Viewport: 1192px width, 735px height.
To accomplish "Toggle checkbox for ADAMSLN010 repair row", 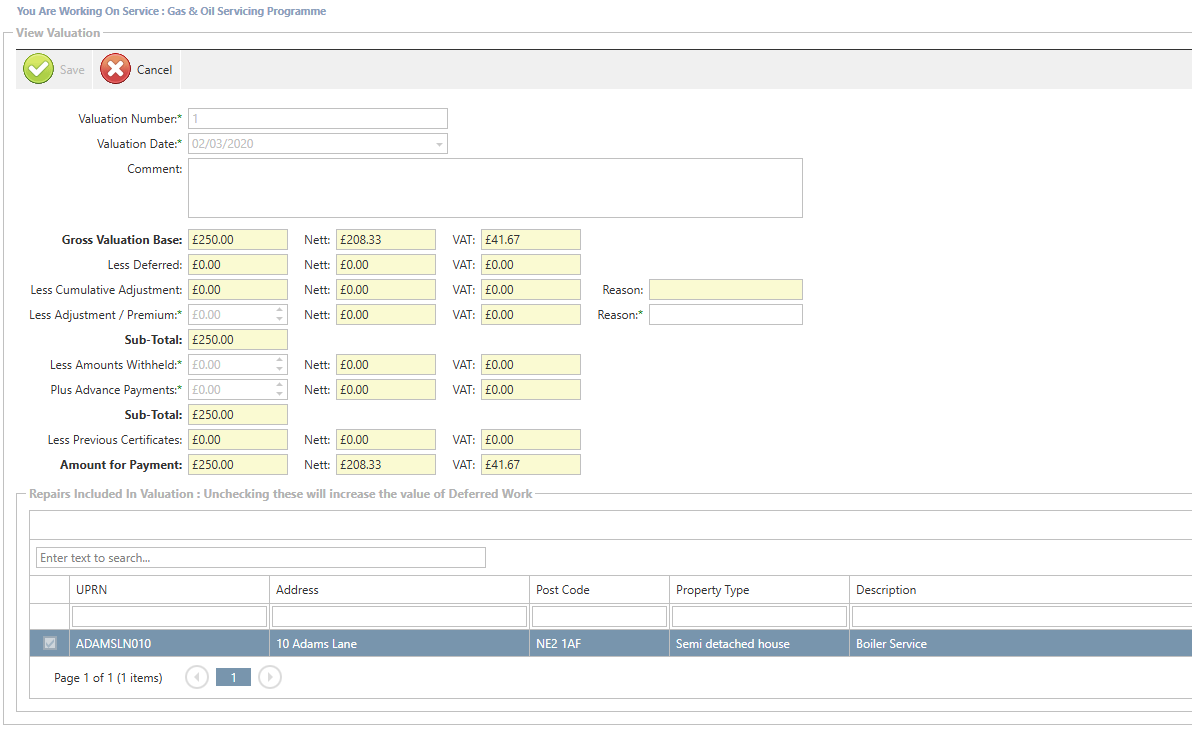I will pyautogui.click(x=50, y=644).
